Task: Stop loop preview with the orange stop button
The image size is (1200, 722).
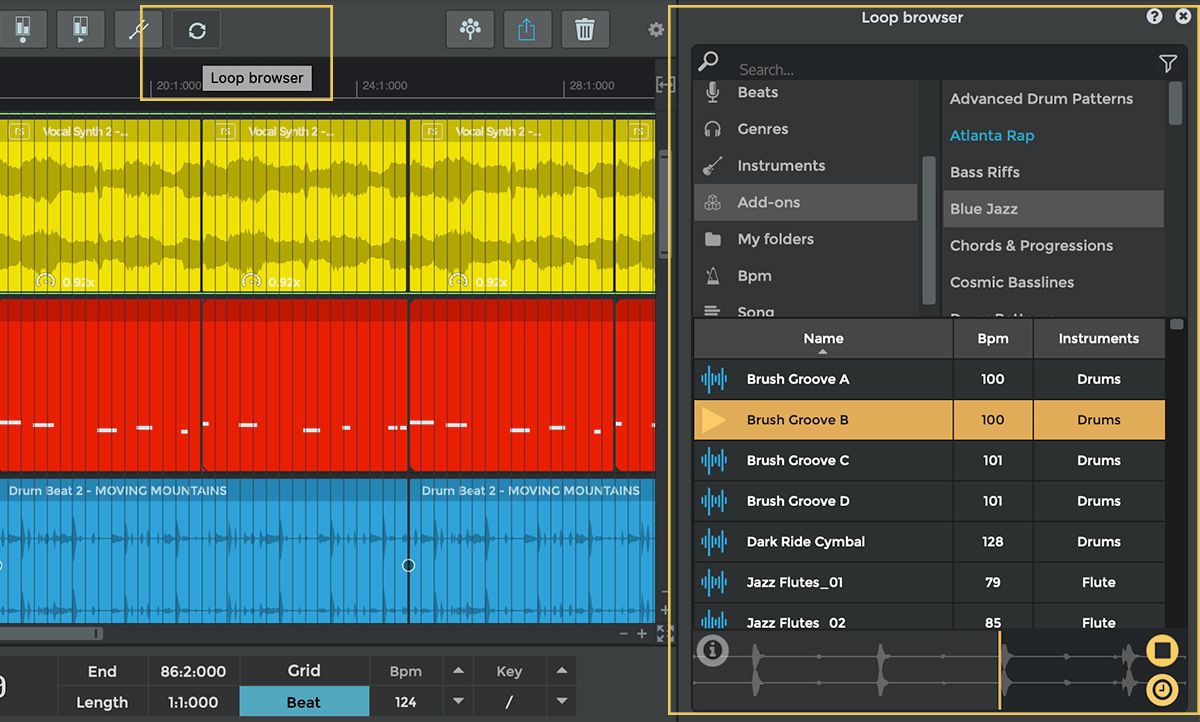Action: pos(1162,651)
